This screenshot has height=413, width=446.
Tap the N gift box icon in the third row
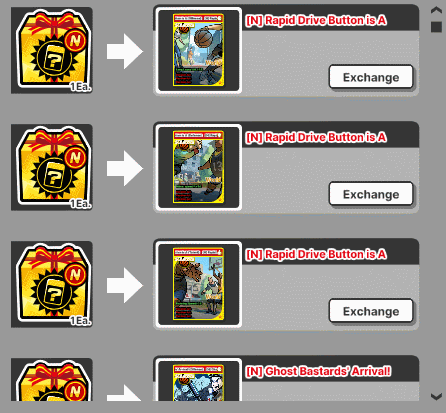[52, 284]
